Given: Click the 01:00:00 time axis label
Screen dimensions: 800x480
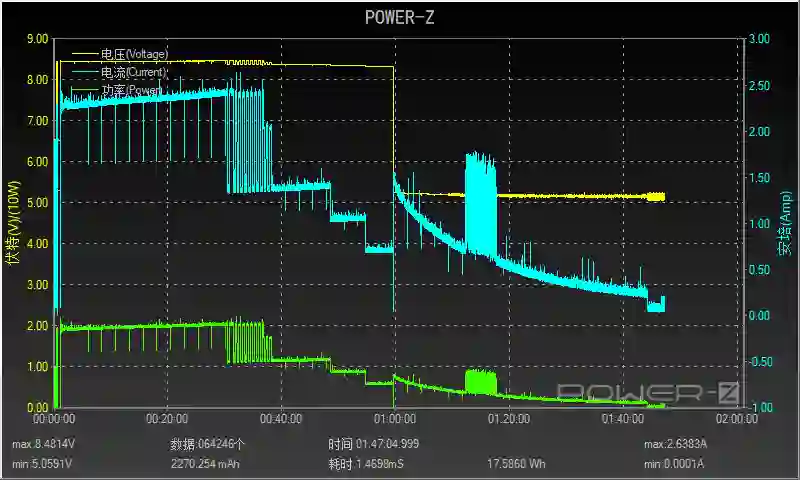Looking at the screenshot, I should point(394,419).
